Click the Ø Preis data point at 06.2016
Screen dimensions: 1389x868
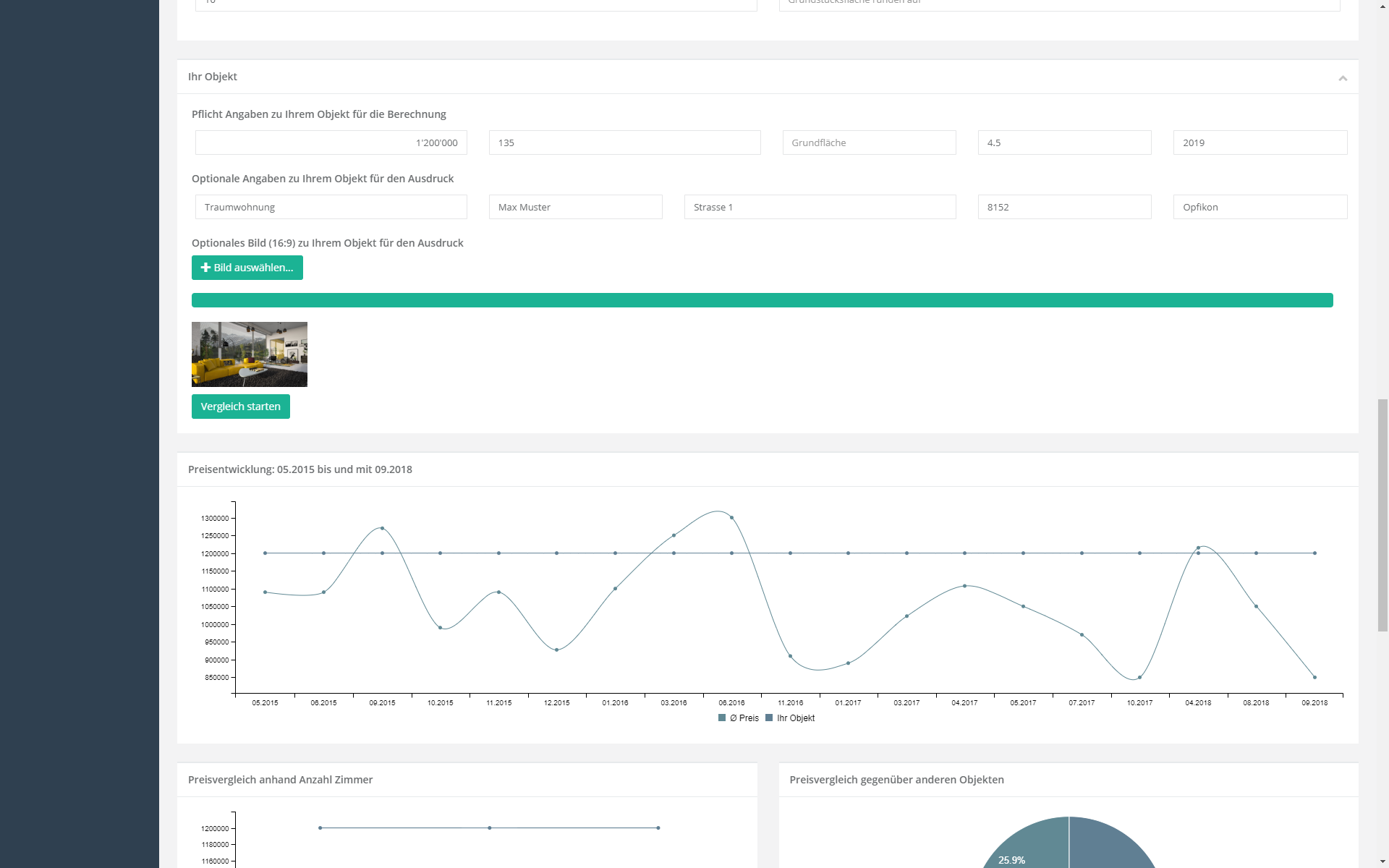tap(731, 518)
